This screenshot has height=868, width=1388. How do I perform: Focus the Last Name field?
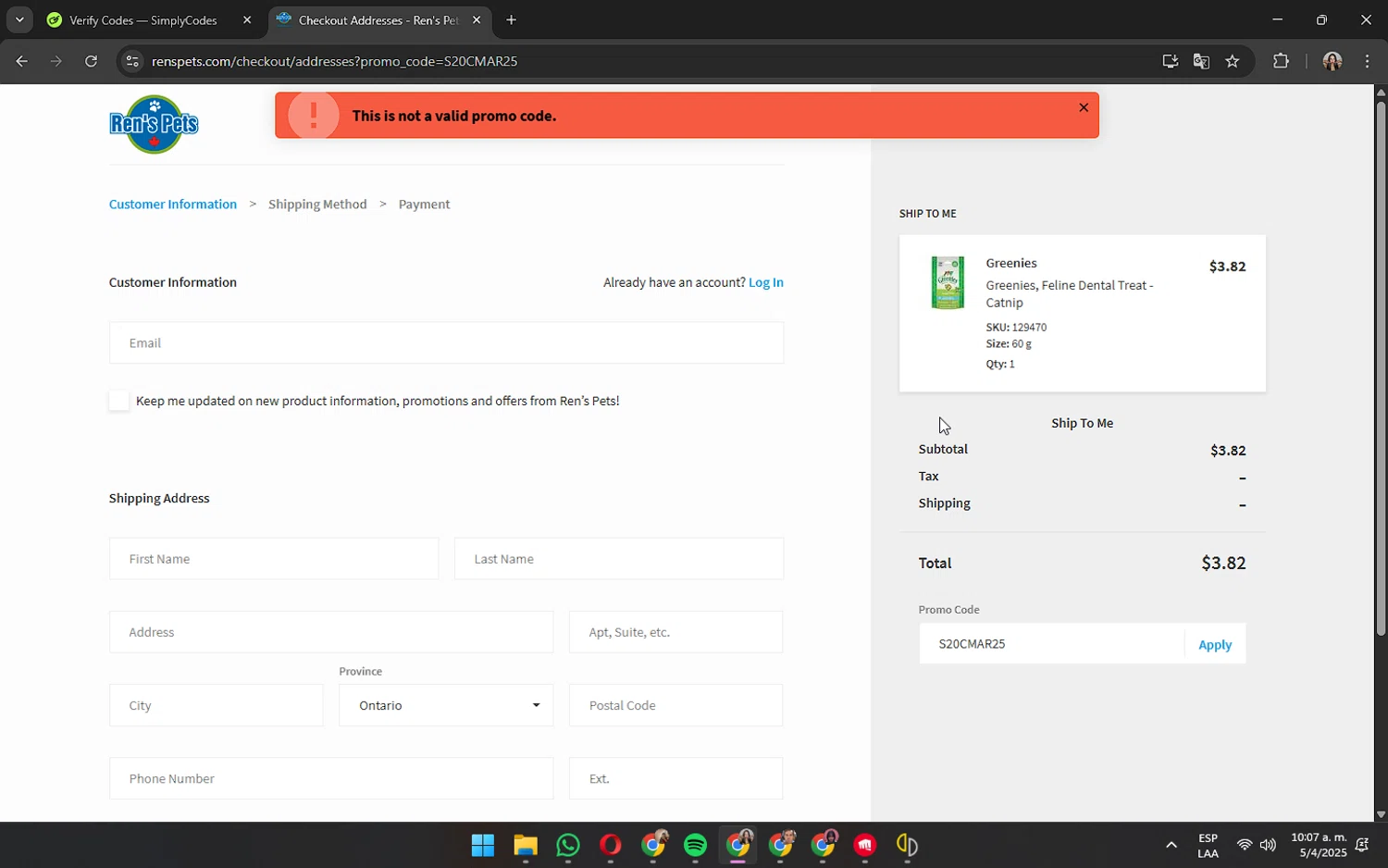click(619, 559)
